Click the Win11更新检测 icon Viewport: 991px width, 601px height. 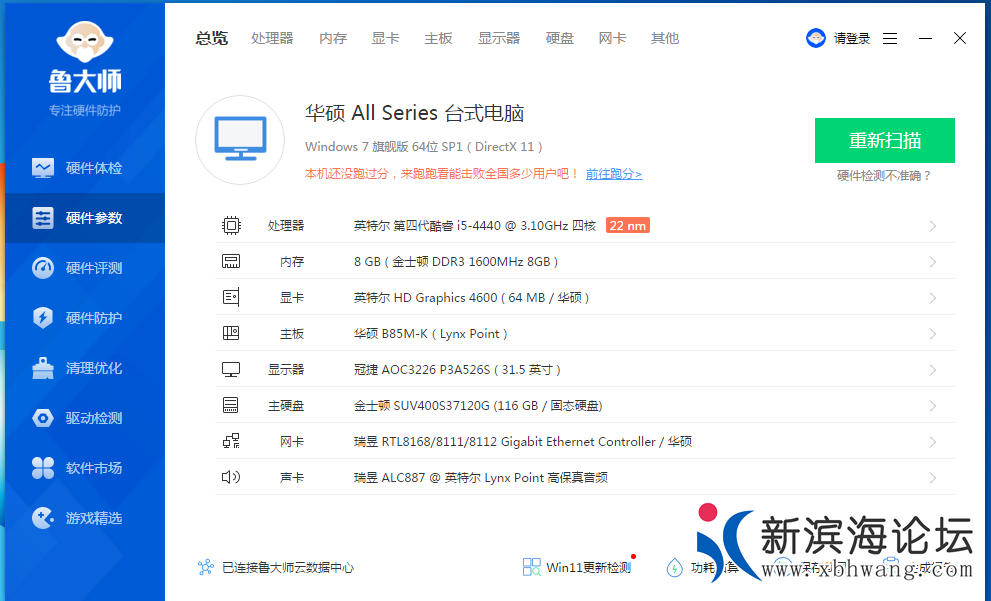point(532,567)
